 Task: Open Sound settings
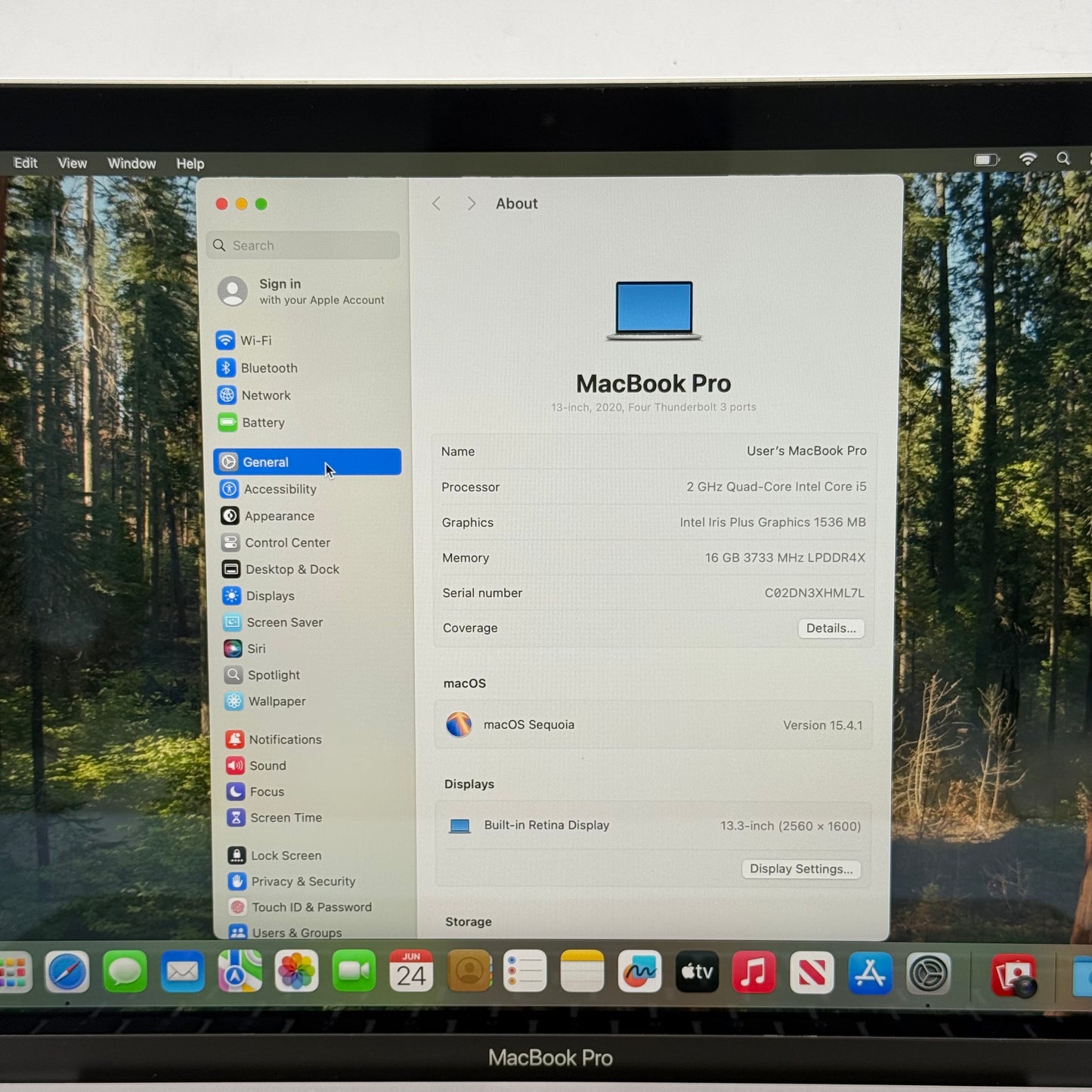click(257, 766)
